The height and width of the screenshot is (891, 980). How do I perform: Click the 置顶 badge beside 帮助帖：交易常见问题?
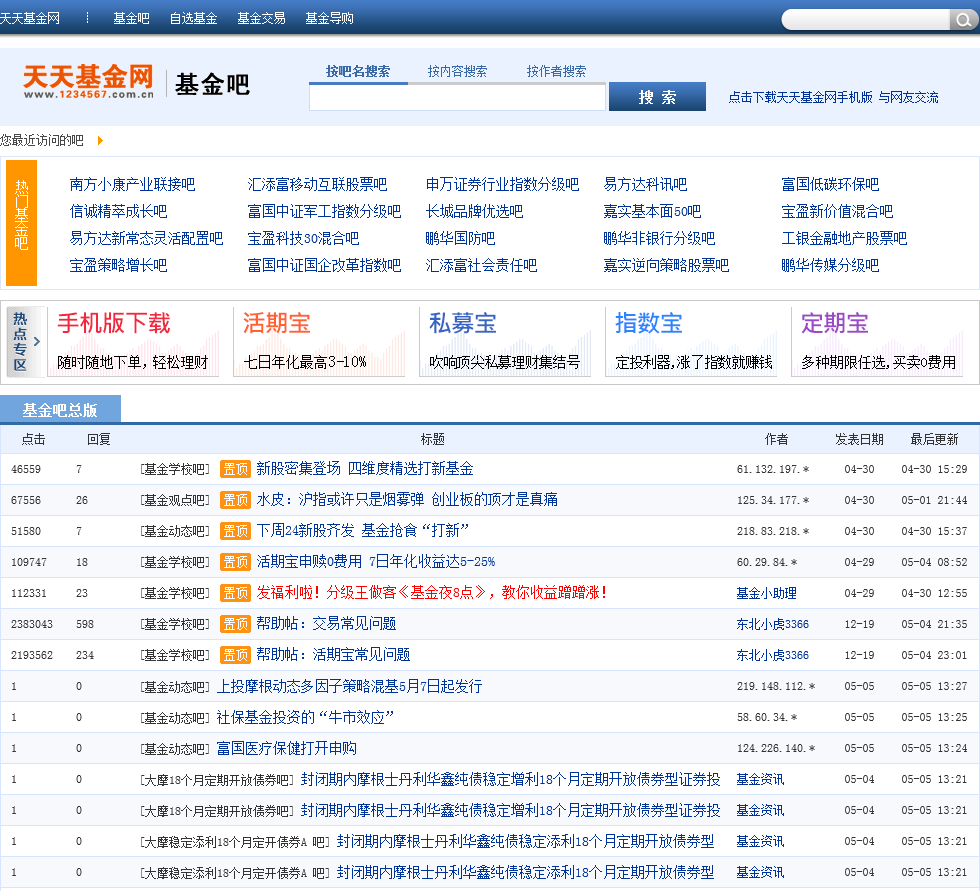pos(235,624)
